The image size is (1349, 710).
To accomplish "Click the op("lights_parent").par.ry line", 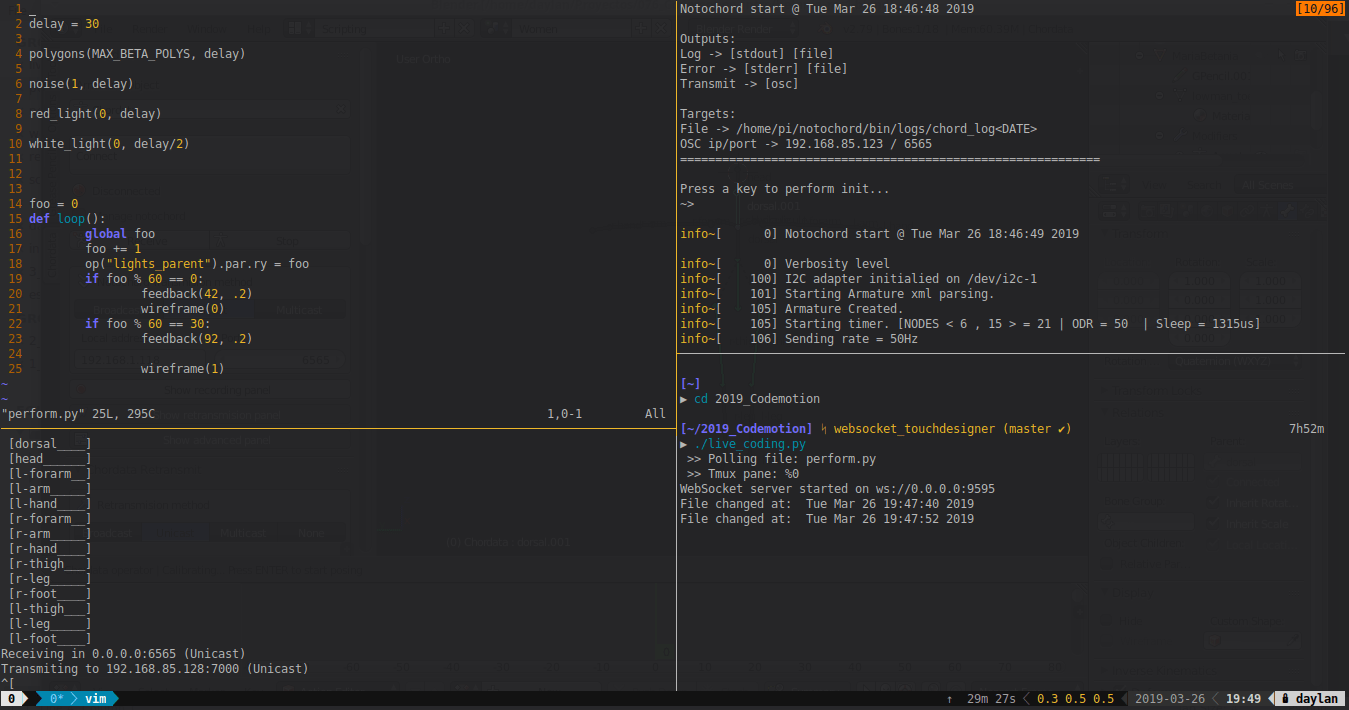I will (x=197, y=263).
